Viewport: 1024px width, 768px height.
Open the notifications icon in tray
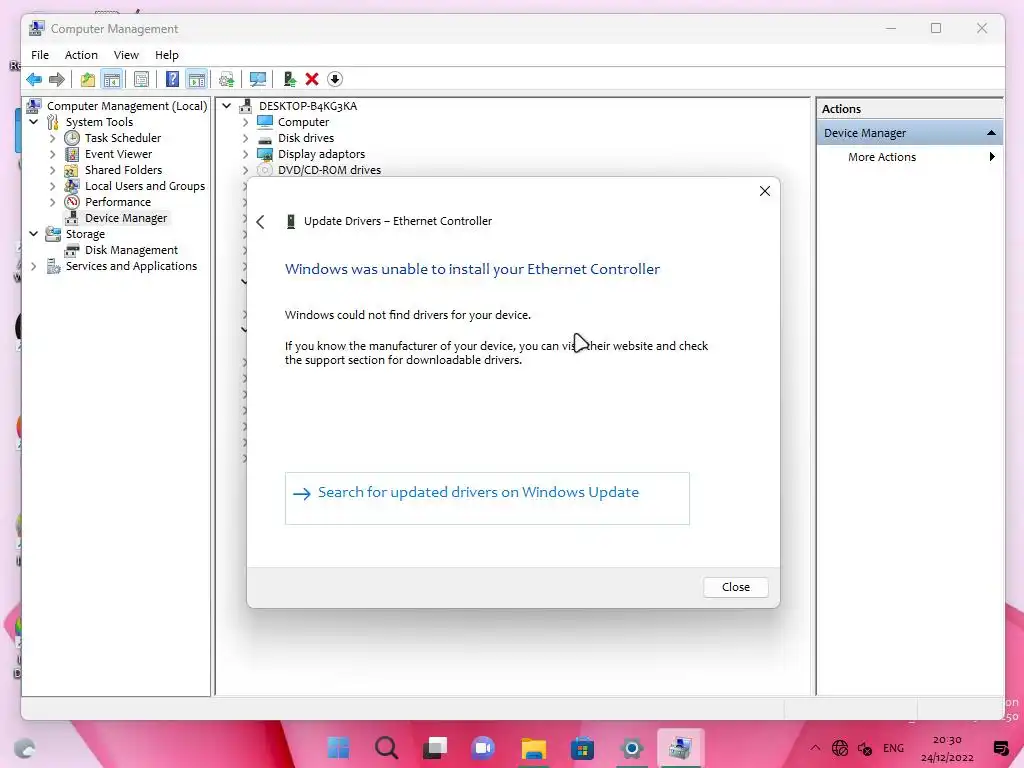(1000, 748)
